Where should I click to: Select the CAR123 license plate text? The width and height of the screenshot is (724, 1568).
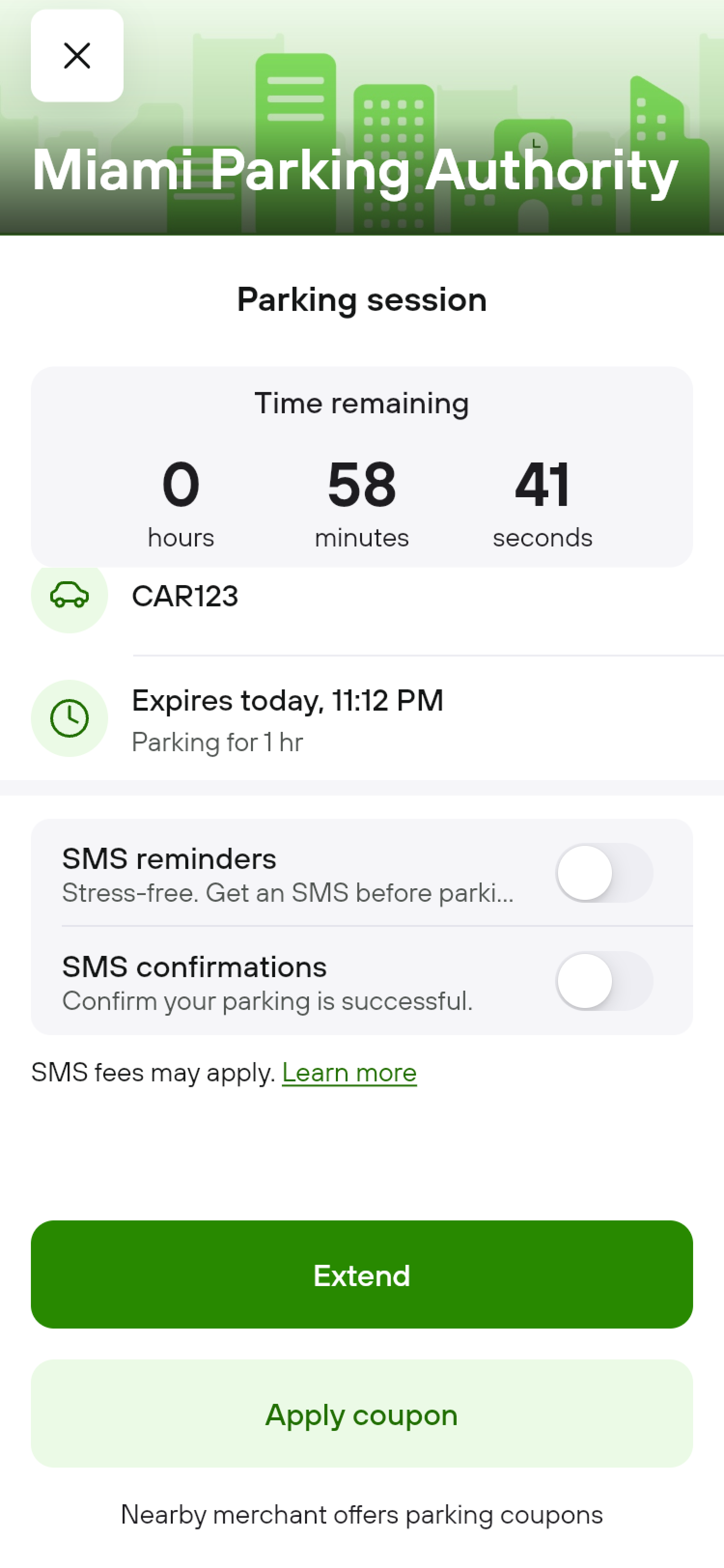tap(185, 596)
